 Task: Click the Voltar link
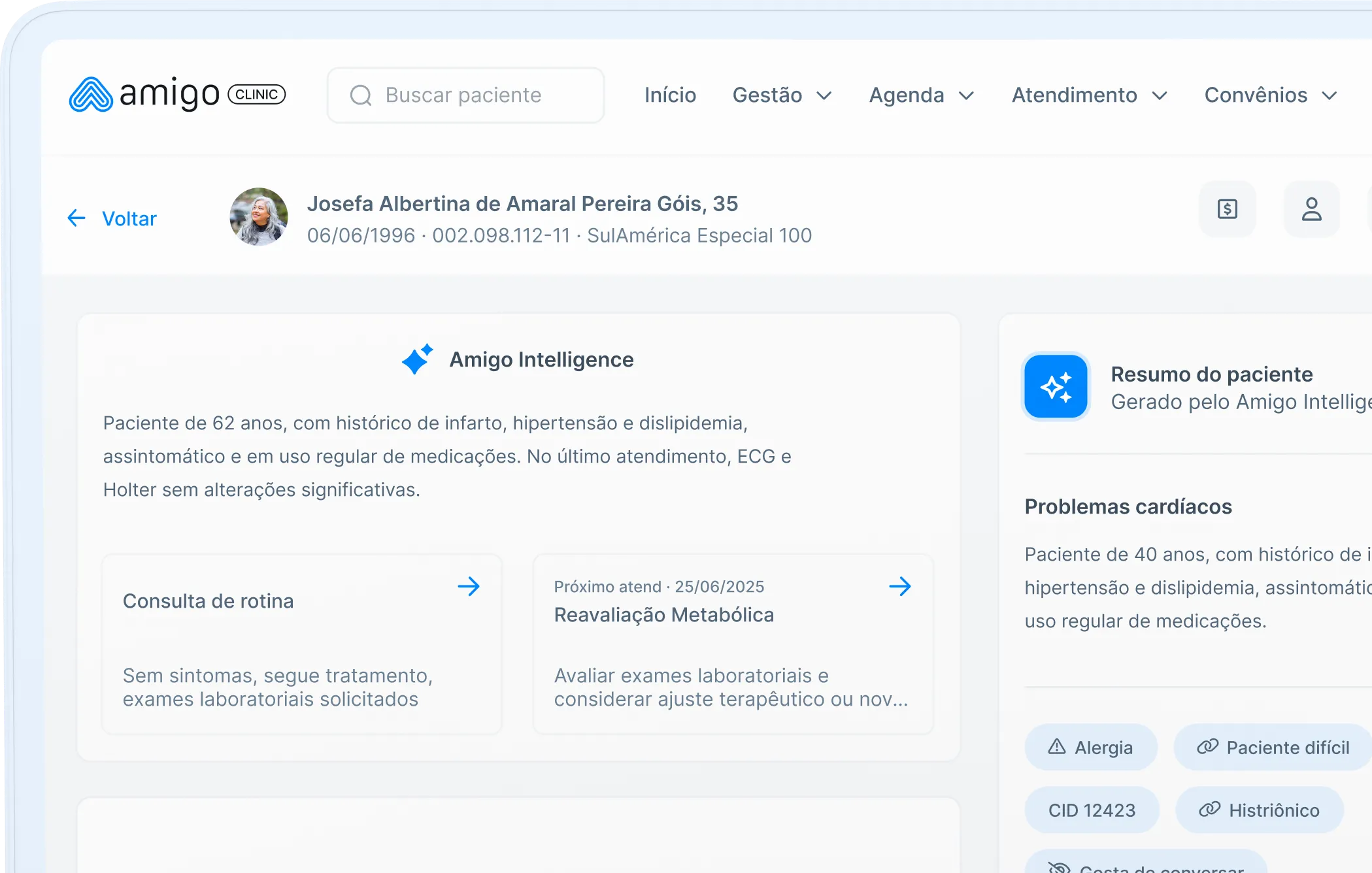click(x=129, y=218)
